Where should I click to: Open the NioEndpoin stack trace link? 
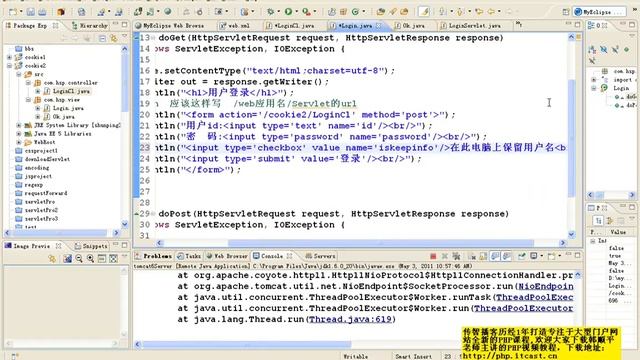pos(546,286)
